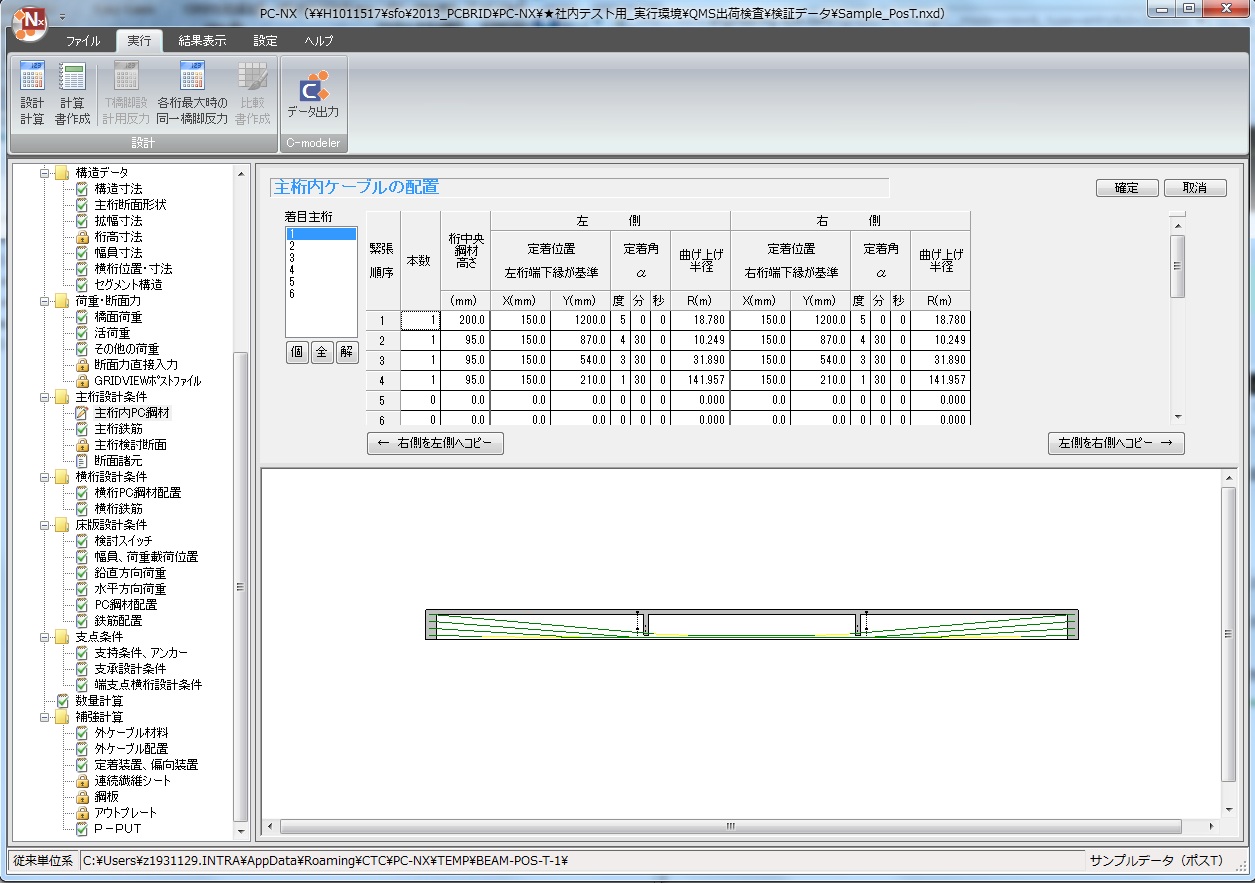Open the ヘルプ tab
1255x883 pixels.
pyautogui.click(x=319, y=41)
